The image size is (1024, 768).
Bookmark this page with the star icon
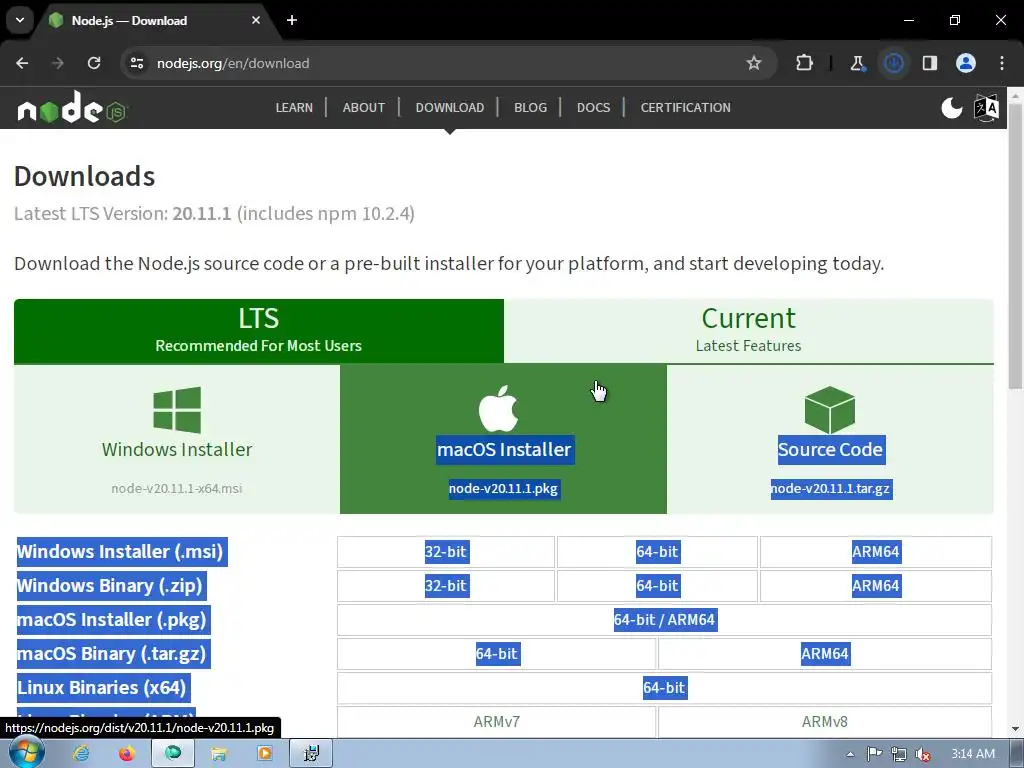point(754,63)
